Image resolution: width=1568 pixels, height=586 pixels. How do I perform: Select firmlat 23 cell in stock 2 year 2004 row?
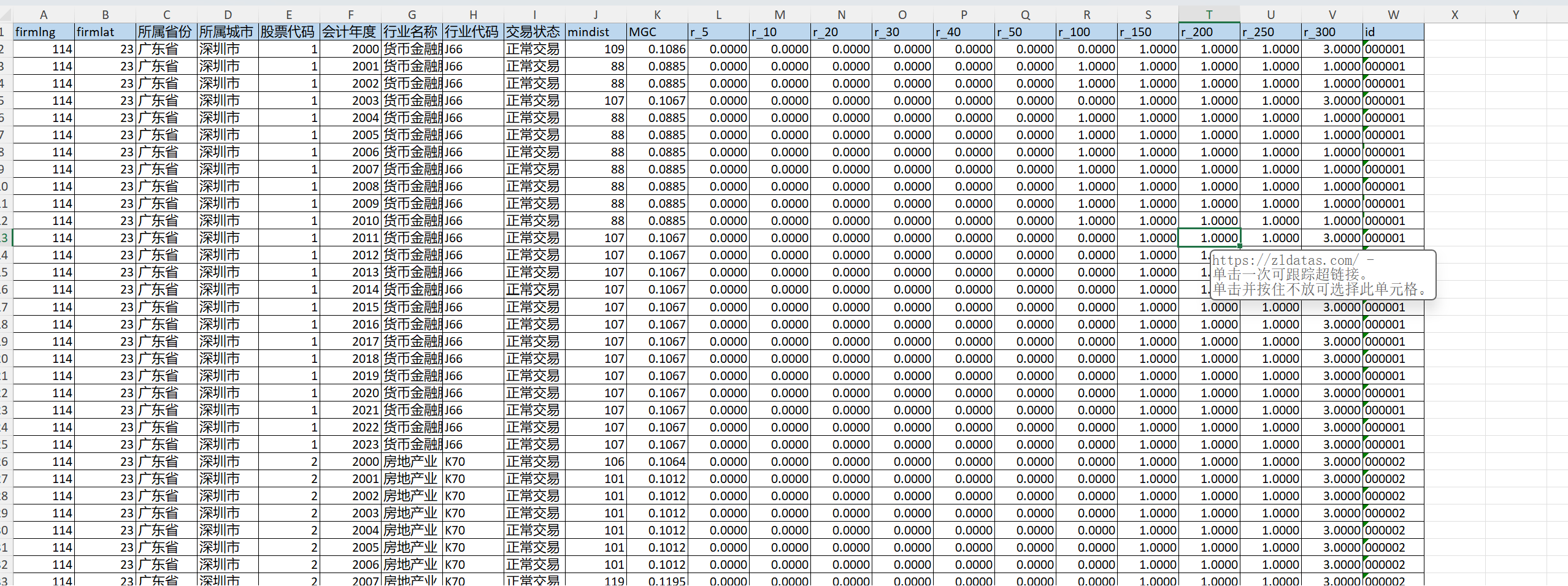pyautogui.click(x=105, y=530)
